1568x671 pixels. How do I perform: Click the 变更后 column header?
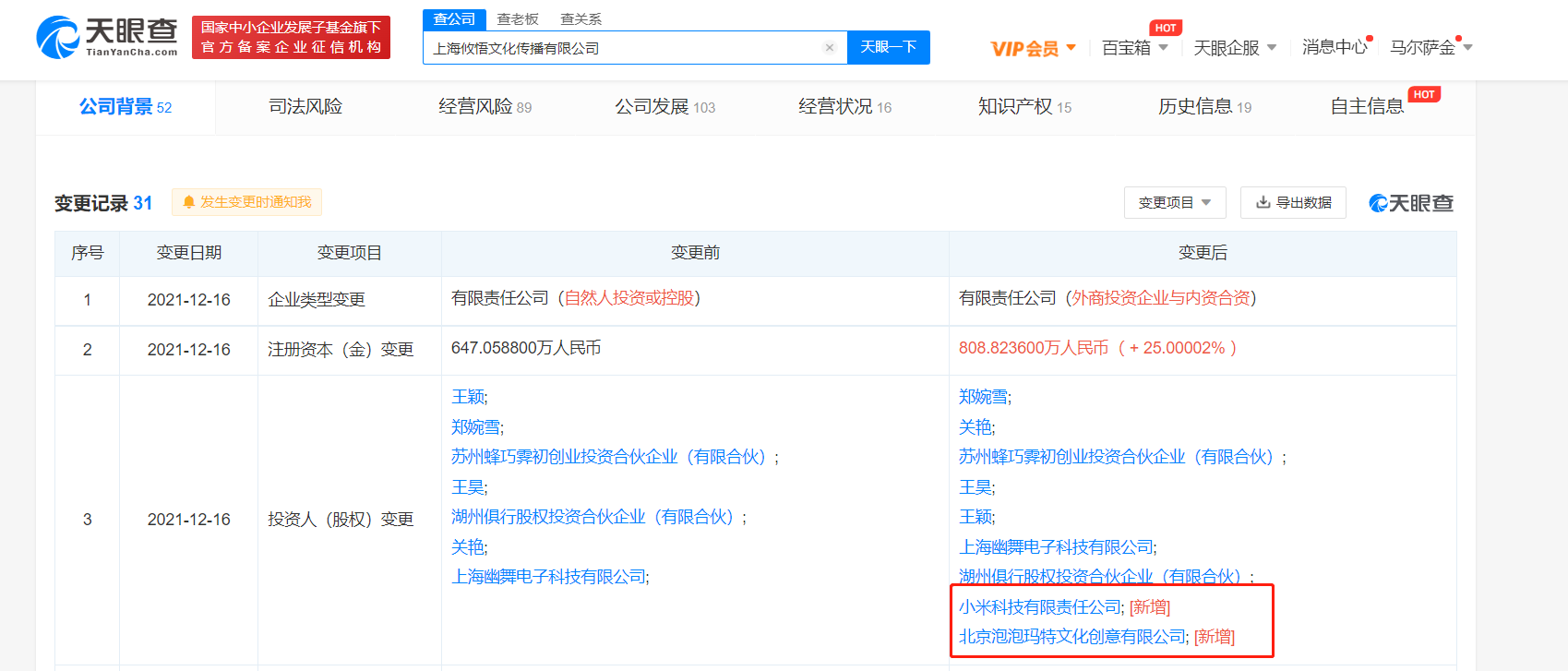[x=1203, y=253]
